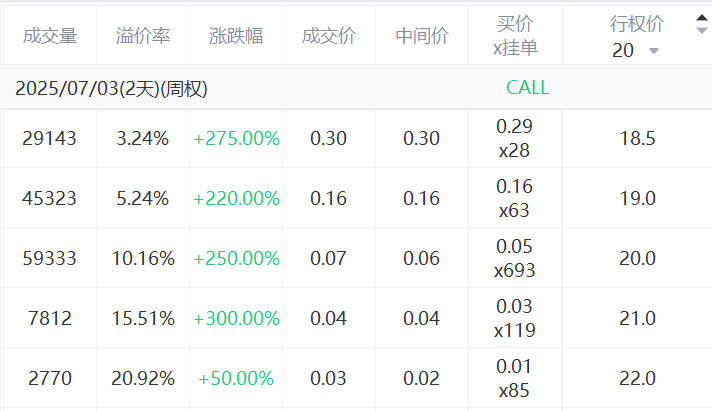Image resolution: width=712 pixels, height=411 pixels.
Task: Click the sort descending arrow by 行权价
Action: click(702, 30)
